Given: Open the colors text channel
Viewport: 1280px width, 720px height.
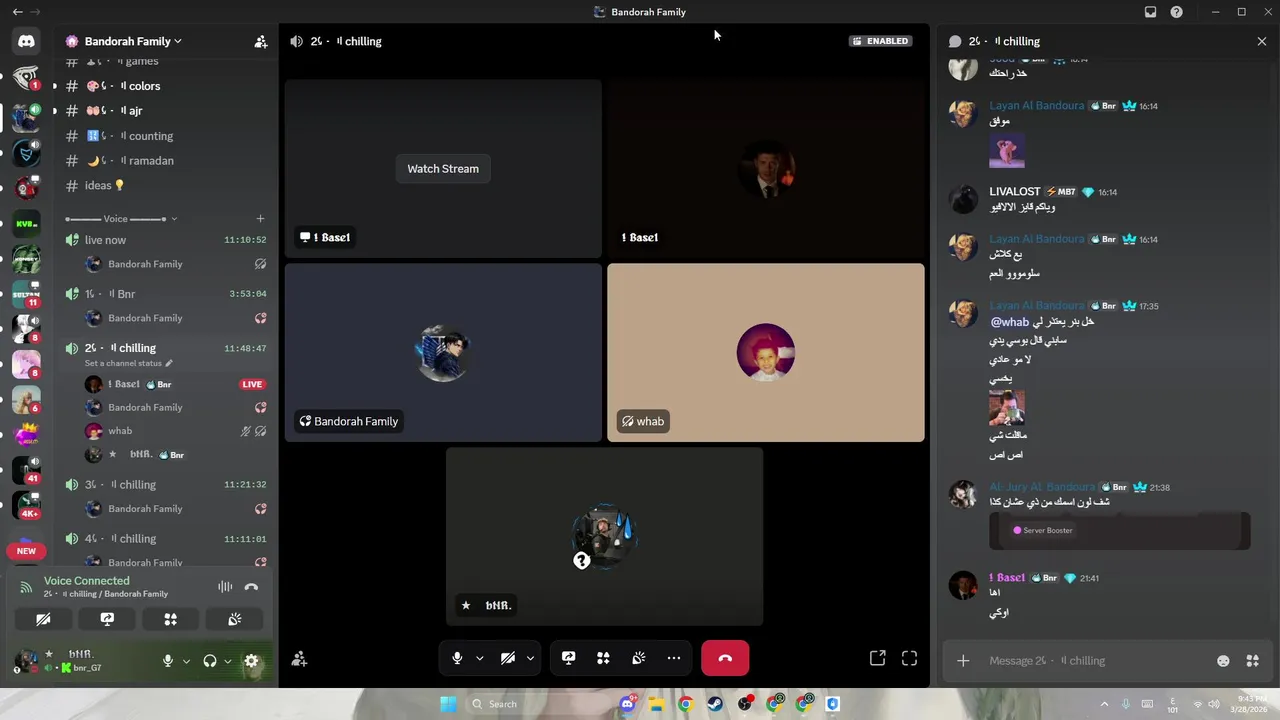Looking at the screenshot, I should (x=166, y=86).
